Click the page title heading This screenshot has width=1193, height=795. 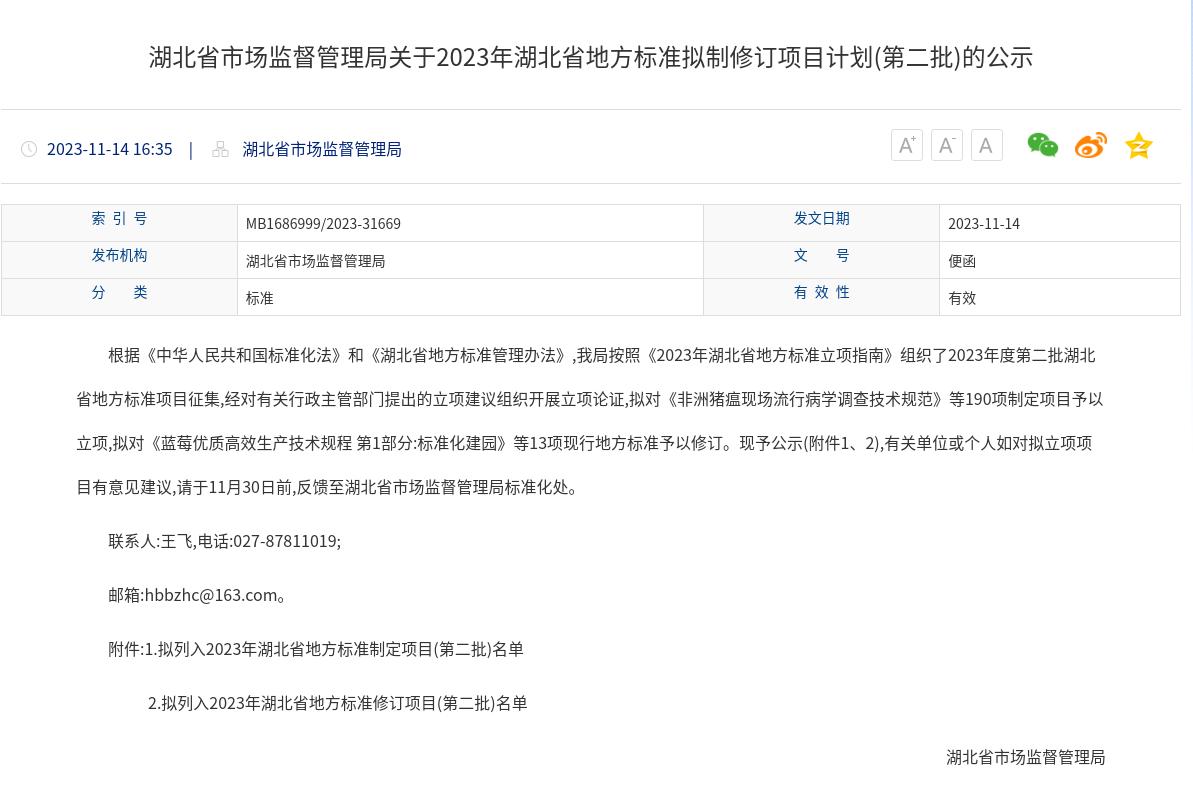[590, 57]
